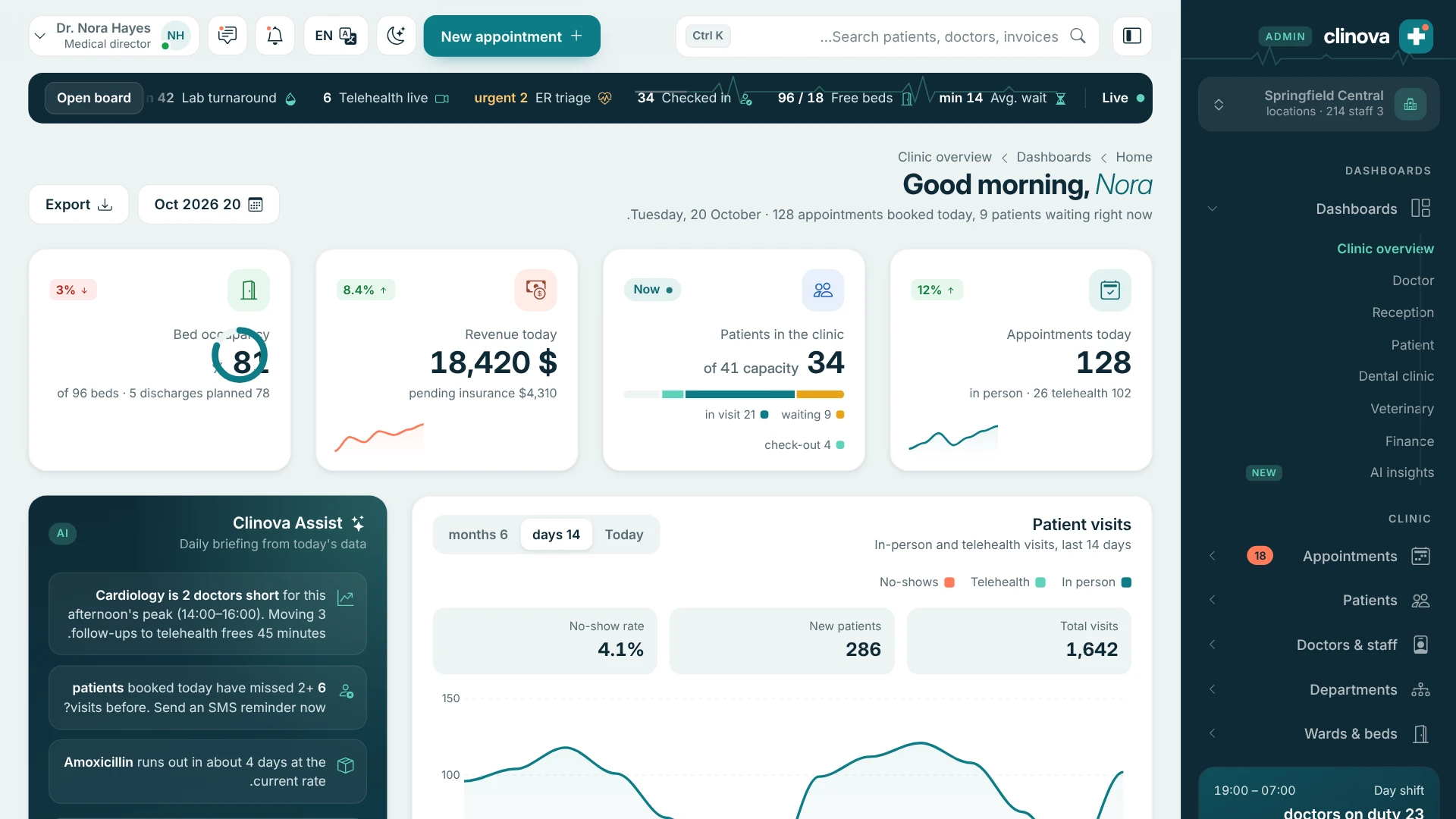Screen dimensions: 1456x819
Task: Toggle dark mode moon icon
Action: (396, 36)
